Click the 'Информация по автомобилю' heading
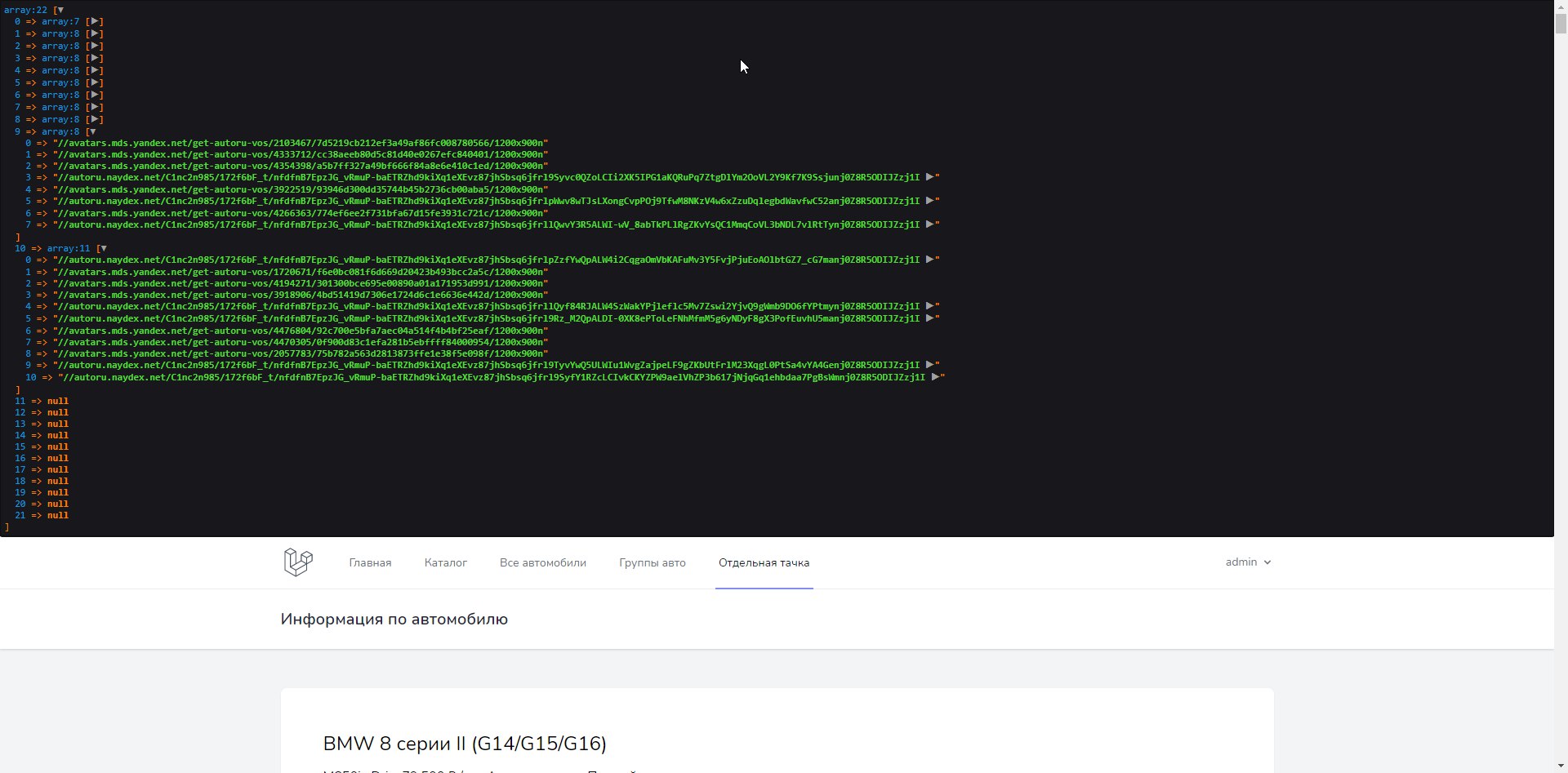This screenshot has height=773, width=1568. [394, 620]
